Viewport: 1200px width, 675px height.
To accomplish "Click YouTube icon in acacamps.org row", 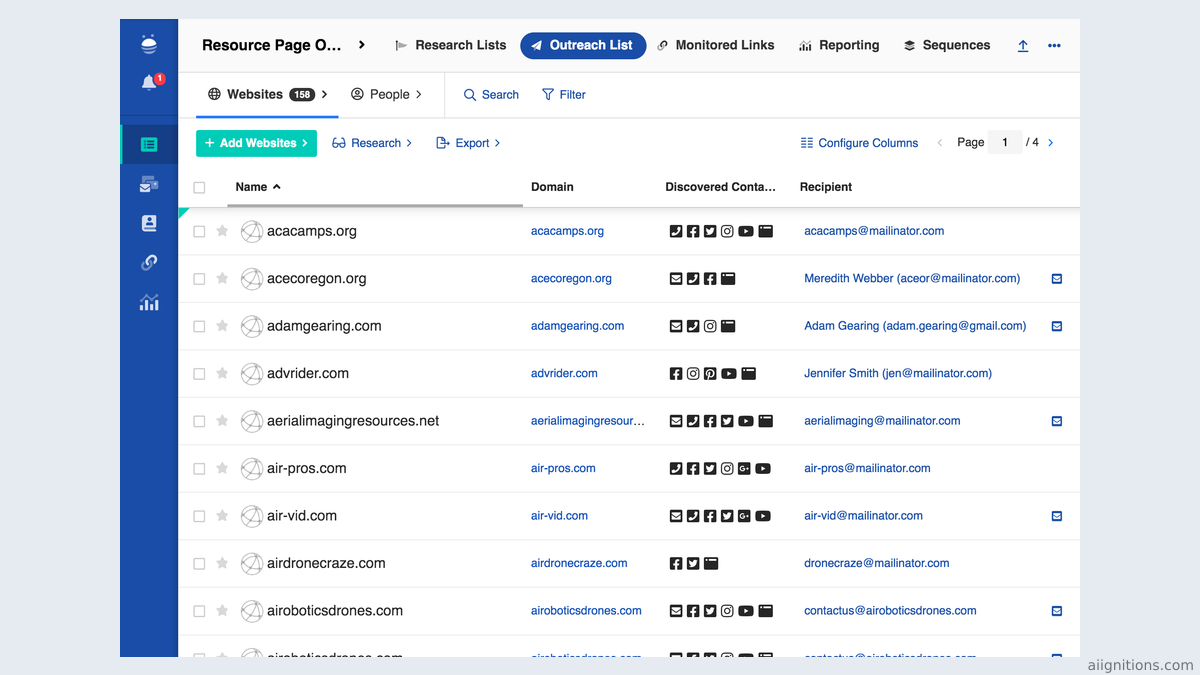I will [746, 231].
